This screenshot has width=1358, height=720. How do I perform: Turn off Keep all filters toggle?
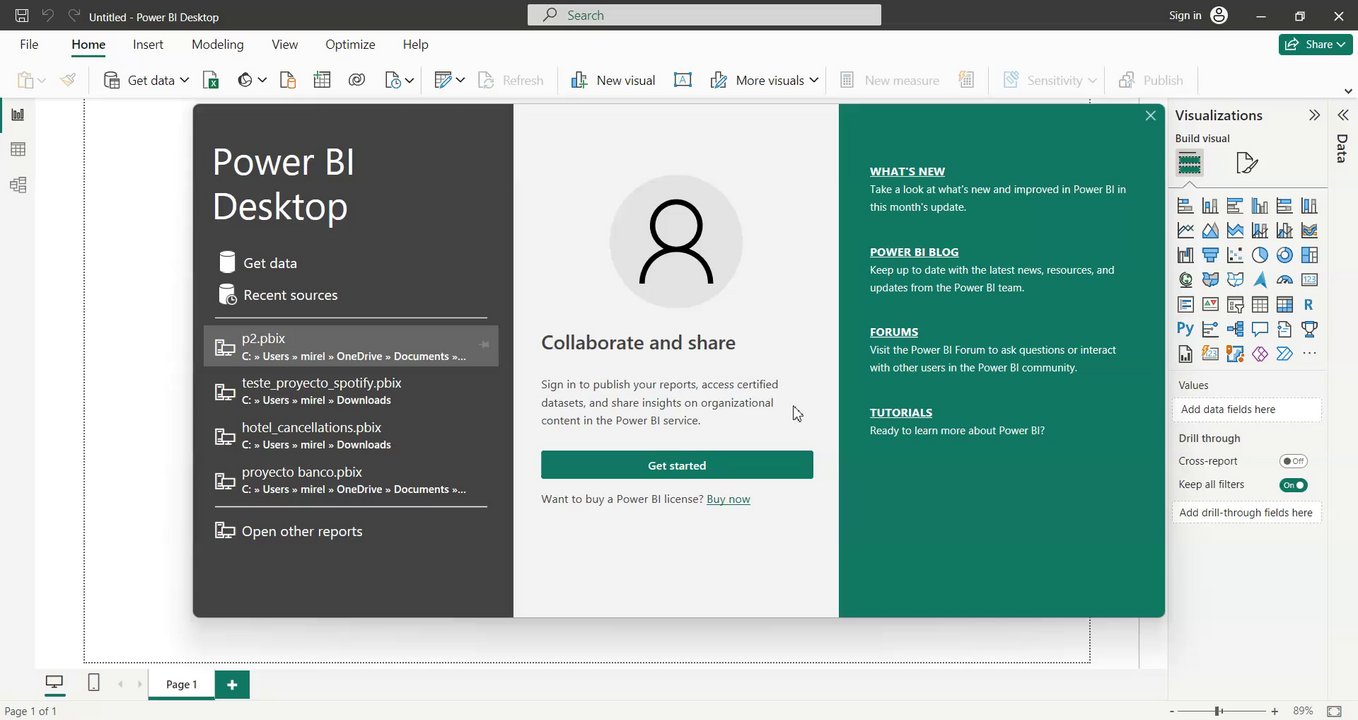pos(1293,485)
